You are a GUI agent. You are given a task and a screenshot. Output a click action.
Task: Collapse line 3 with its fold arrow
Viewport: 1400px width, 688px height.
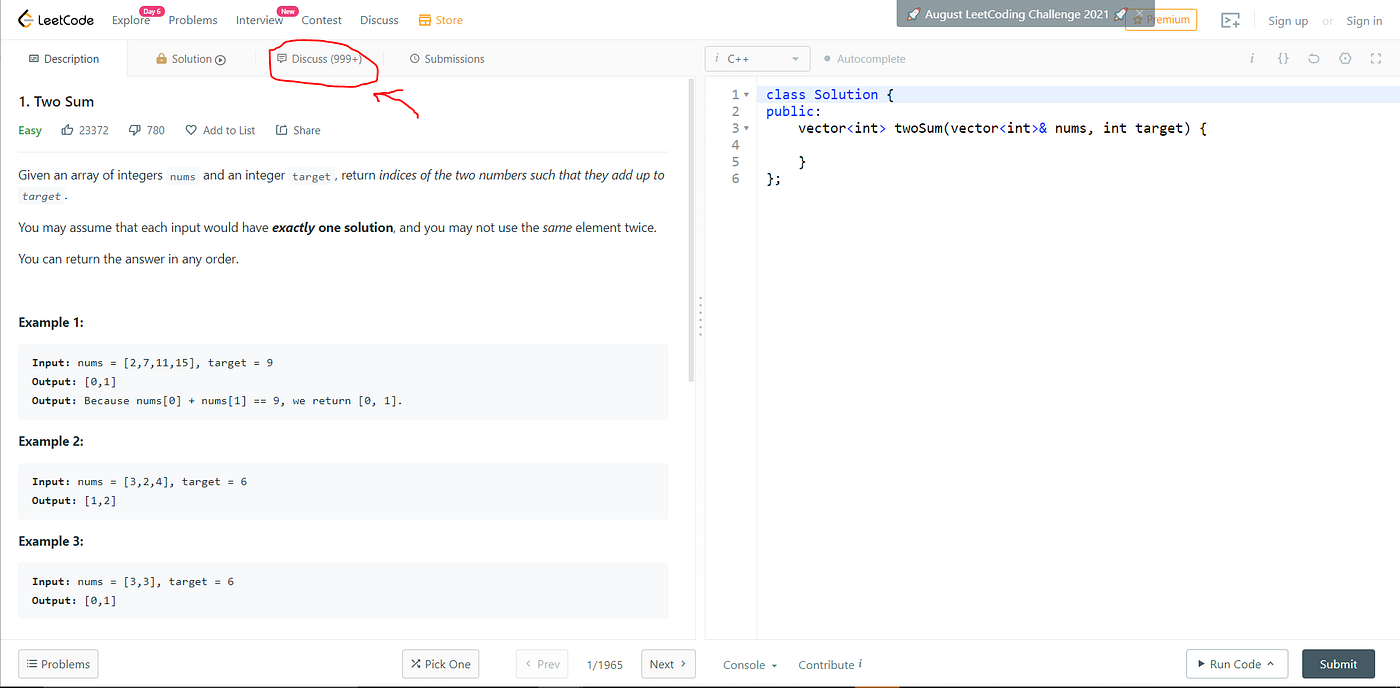[747, 127]
